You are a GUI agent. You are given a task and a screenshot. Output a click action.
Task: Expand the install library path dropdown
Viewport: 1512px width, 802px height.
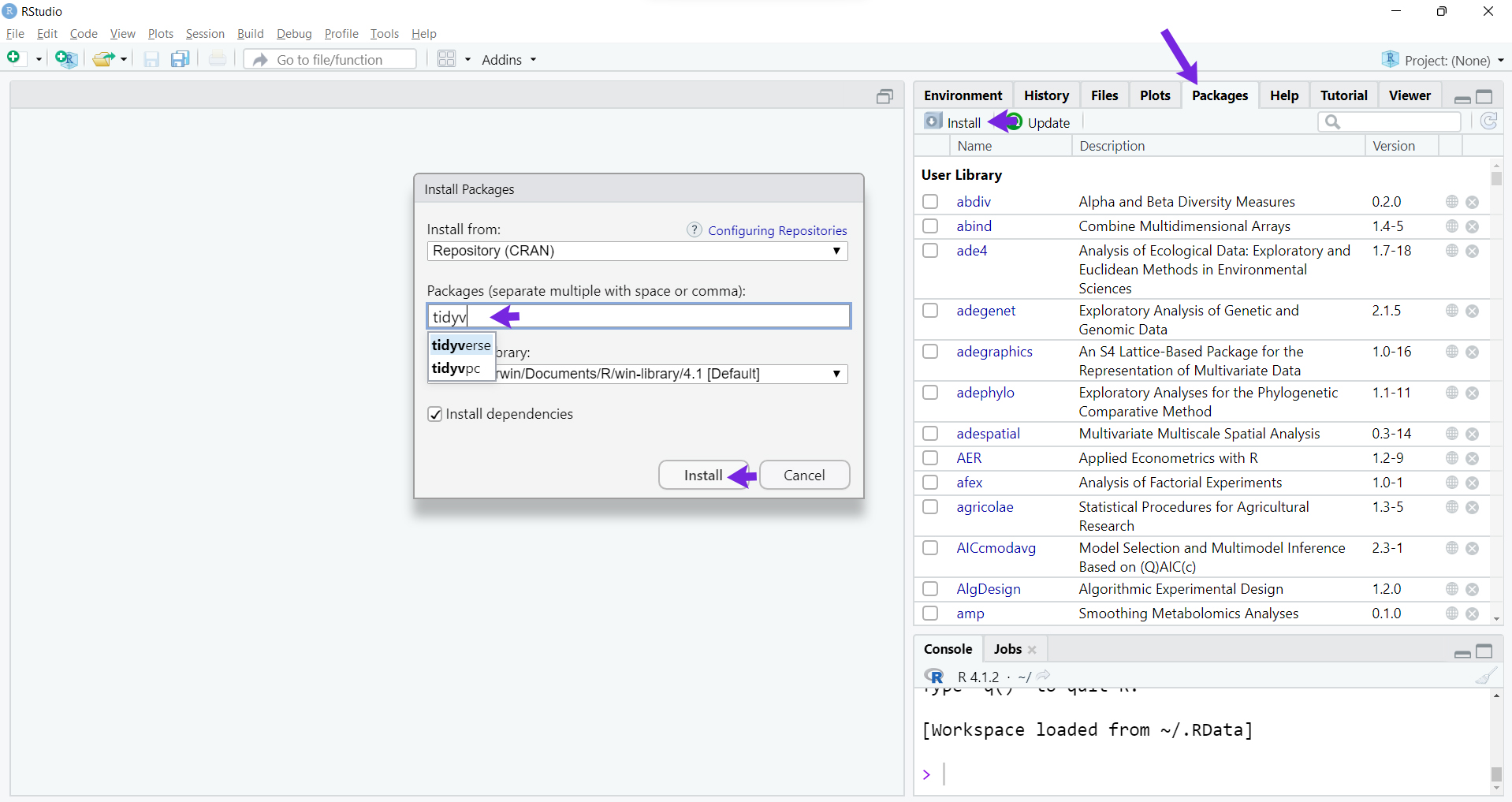pyautogui.click(x=836, y=374)
